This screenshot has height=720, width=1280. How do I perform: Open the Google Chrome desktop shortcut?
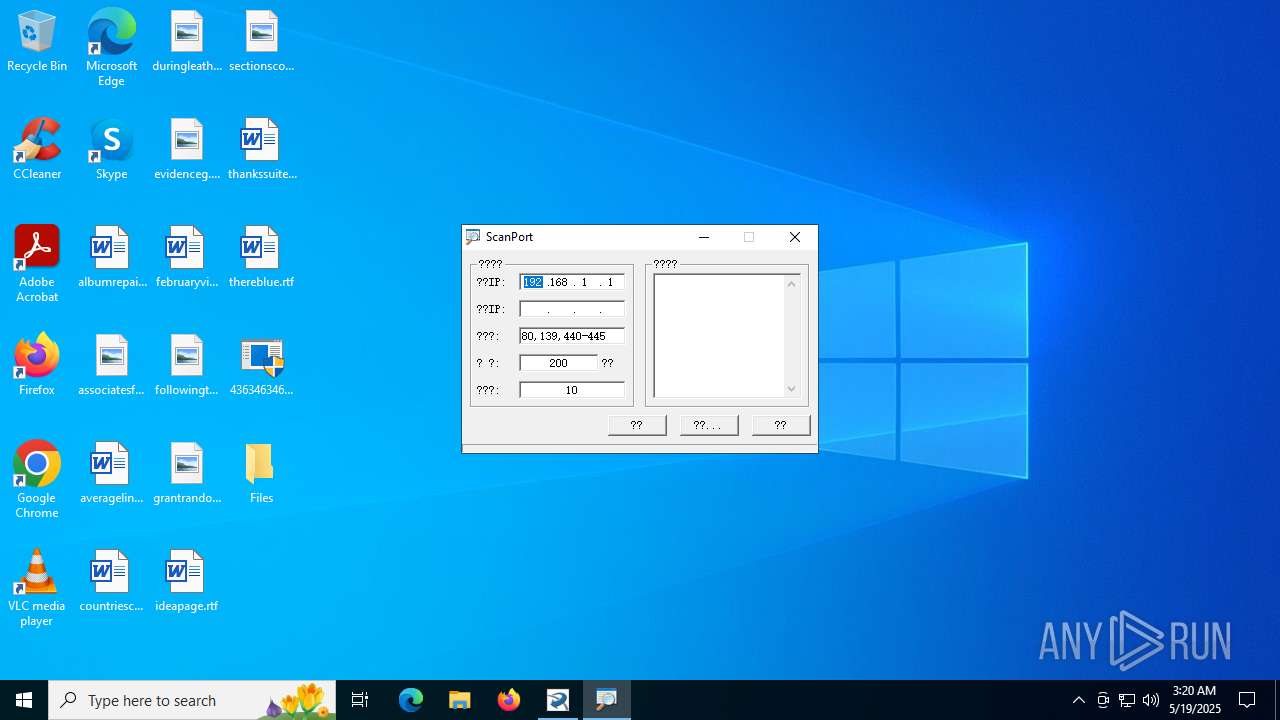[37, 480]
